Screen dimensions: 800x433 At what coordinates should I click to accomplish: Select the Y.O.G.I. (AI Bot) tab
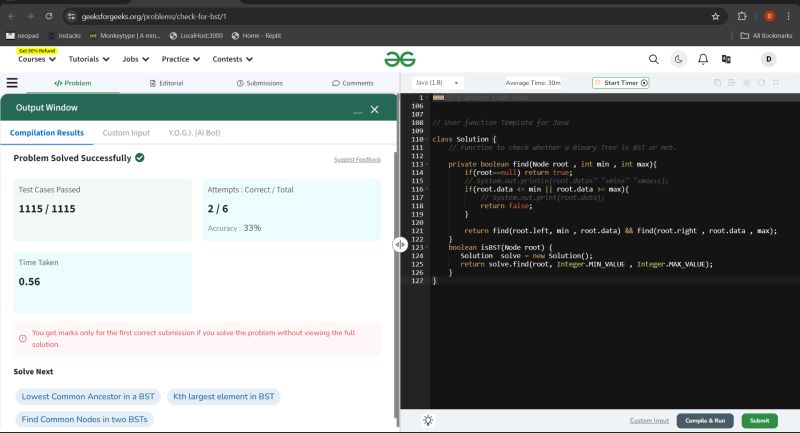pos(196,132)
